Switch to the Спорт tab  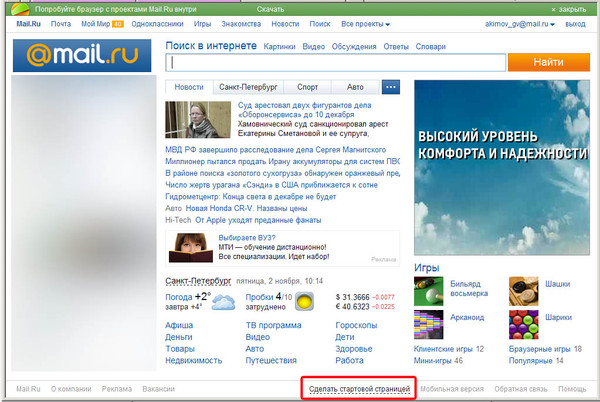308,87
